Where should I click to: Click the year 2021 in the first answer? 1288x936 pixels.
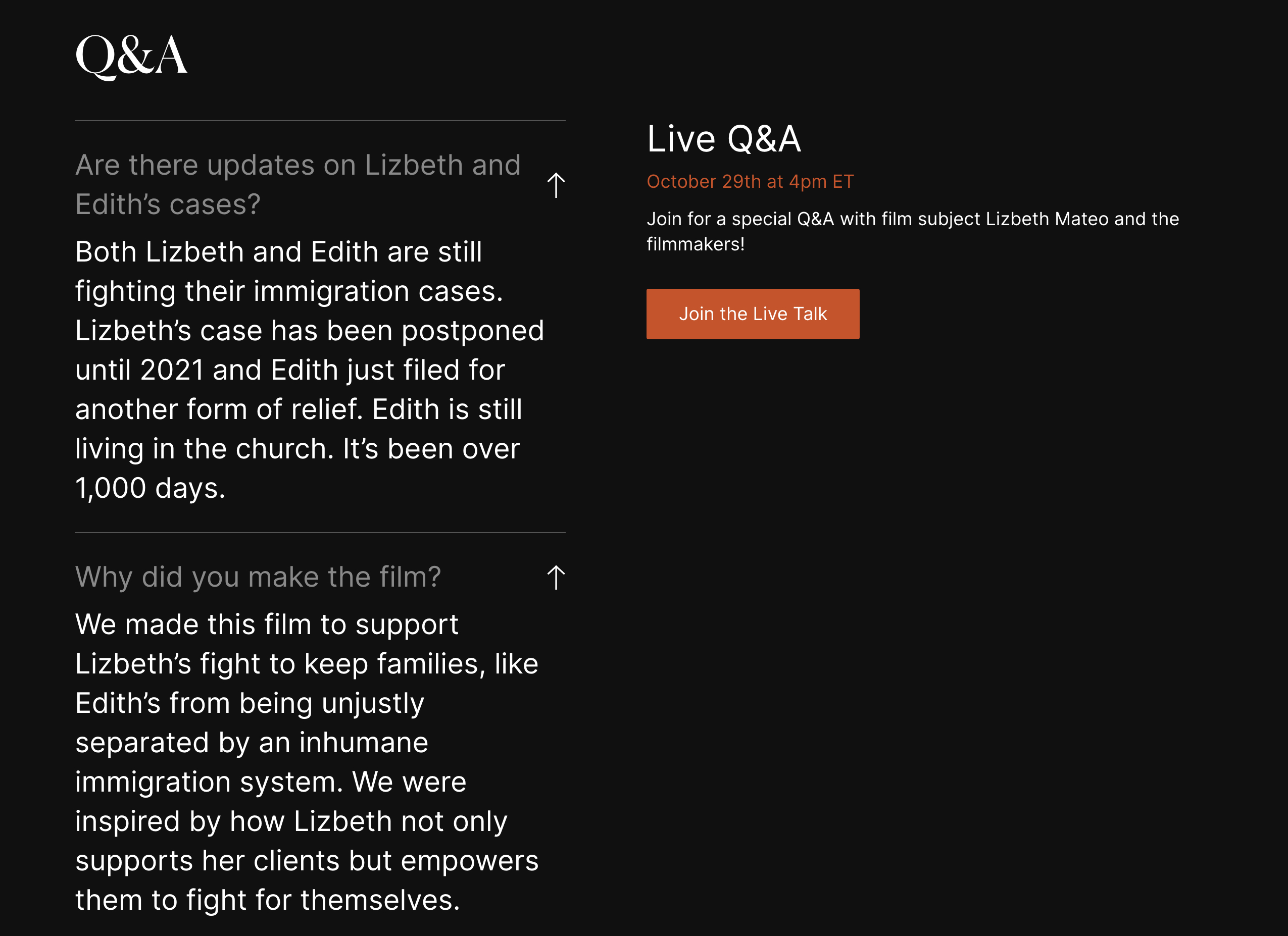point(172,370)
